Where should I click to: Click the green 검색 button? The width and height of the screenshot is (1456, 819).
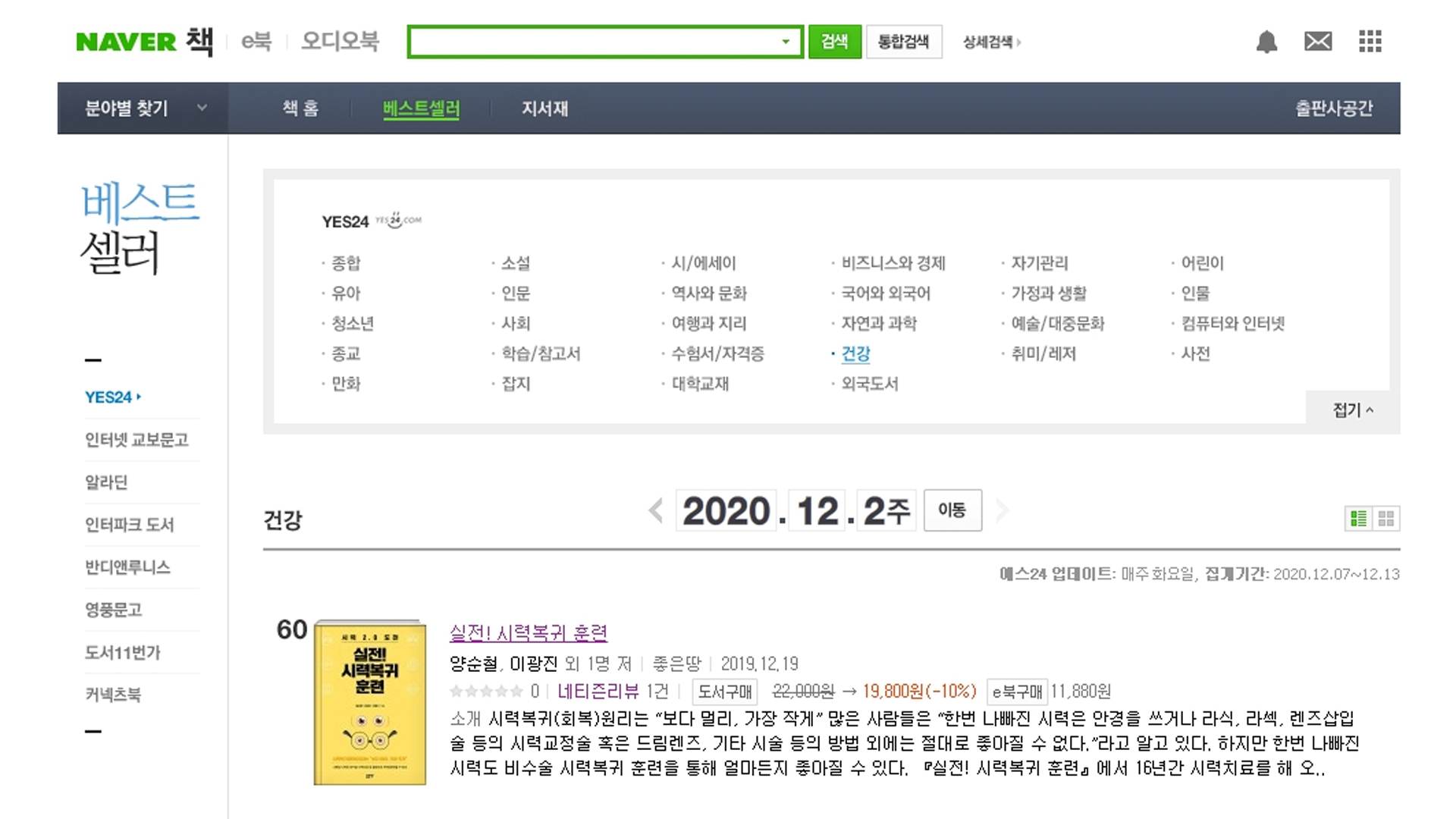pos(834,42)
